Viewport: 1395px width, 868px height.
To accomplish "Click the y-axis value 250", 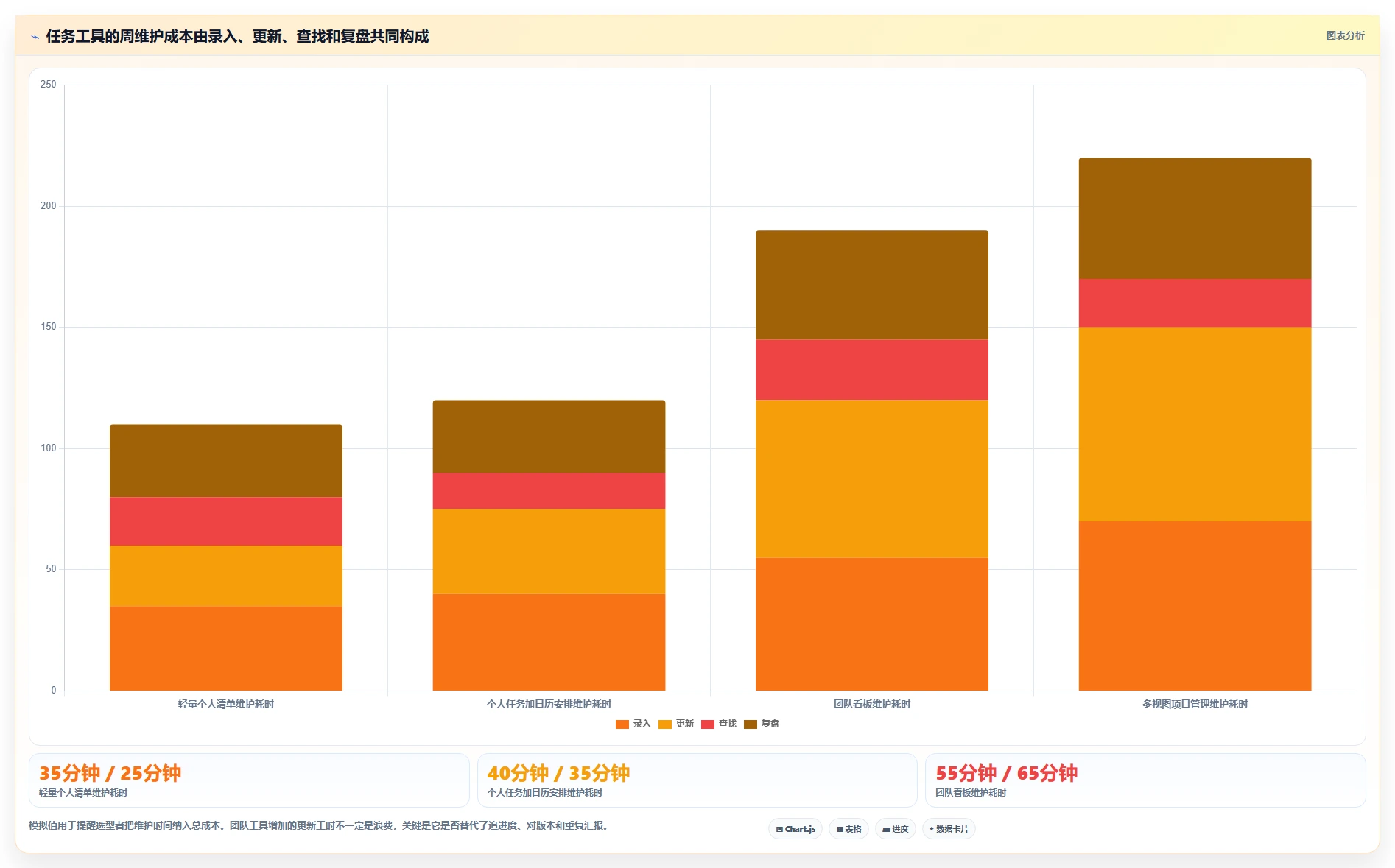I will (49, 85).
